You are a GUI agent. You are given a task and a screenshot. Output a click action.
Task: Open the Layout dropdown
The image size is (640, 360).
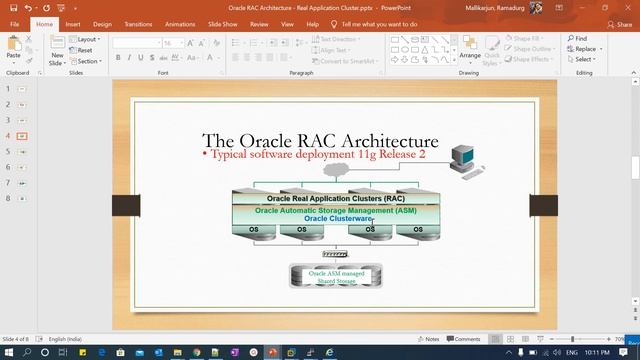coord(84,39)
